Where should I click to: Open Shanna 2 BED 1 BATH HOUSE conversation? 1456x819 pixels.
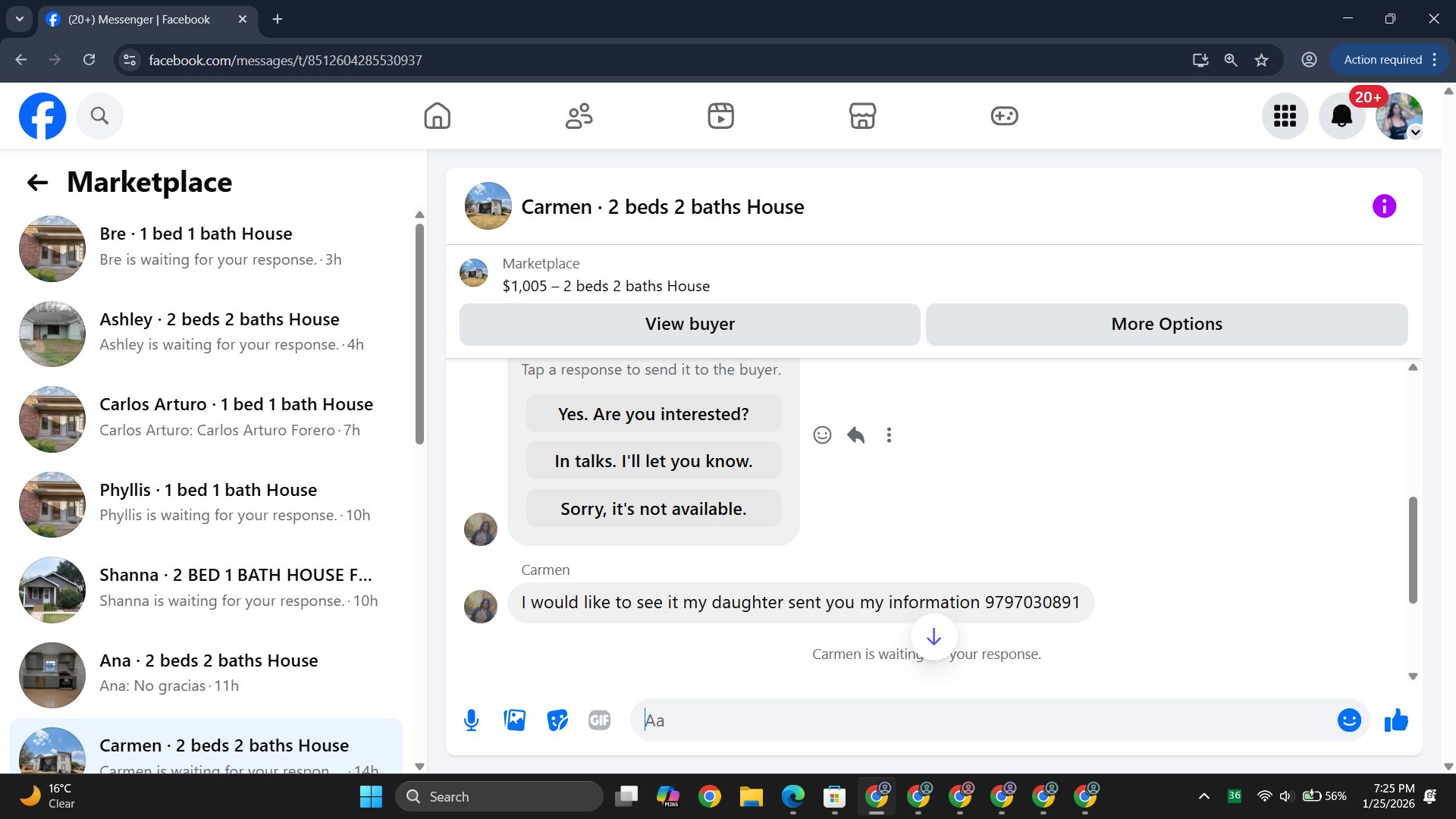(206, 589)
